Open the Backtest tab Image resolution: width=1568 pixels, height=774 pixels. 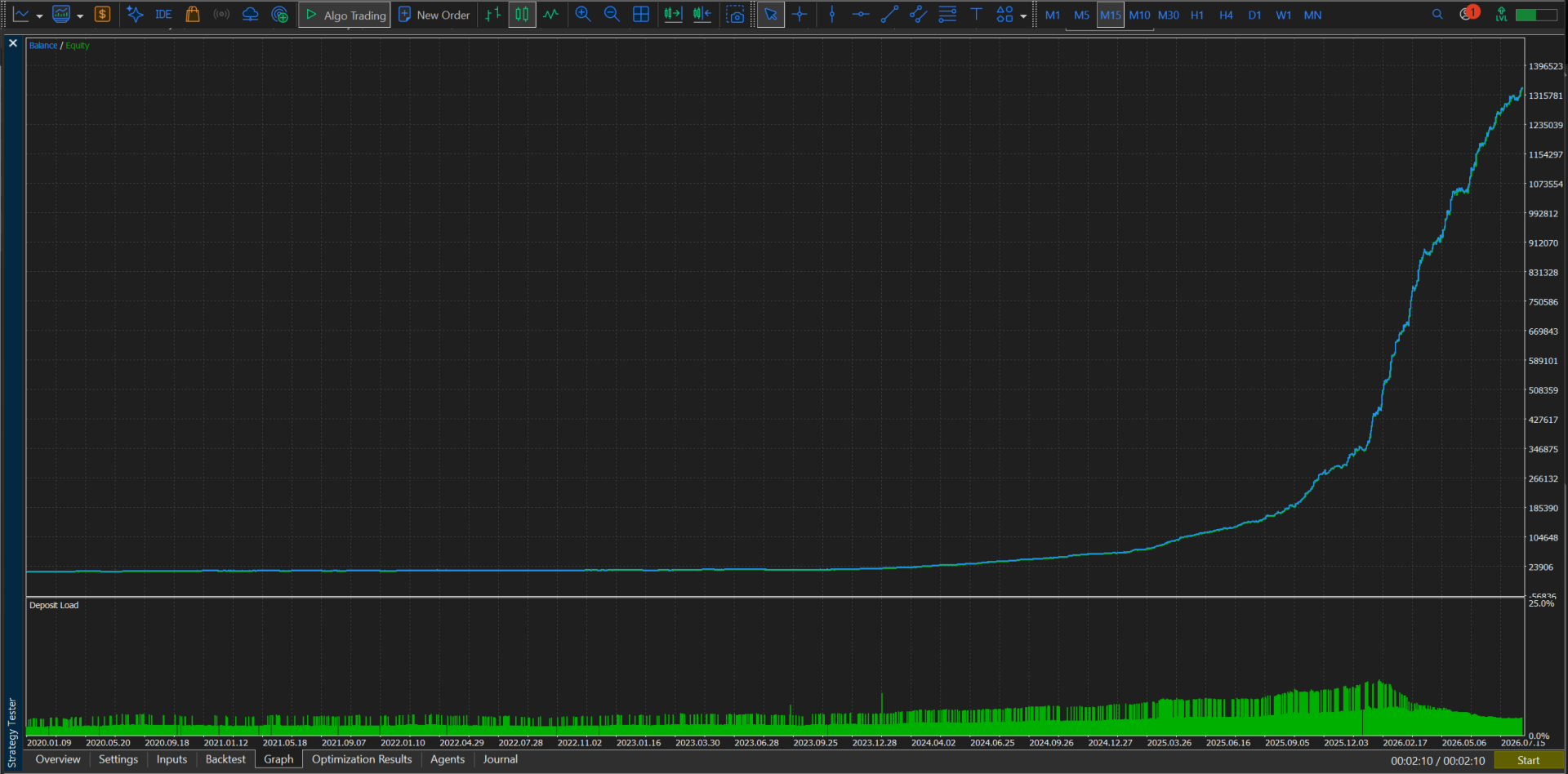pos(225,759)
